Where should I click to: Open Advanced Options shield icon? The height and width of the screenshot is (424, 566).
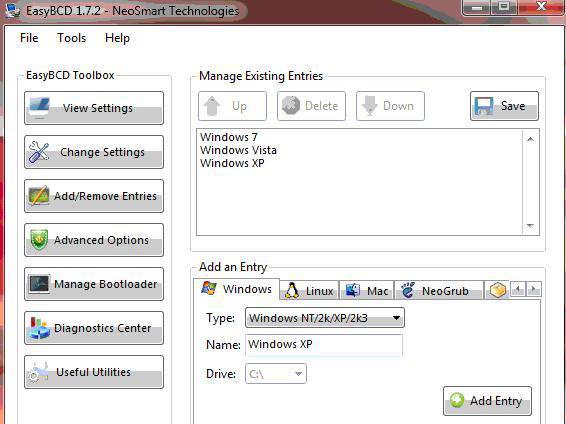39,240
